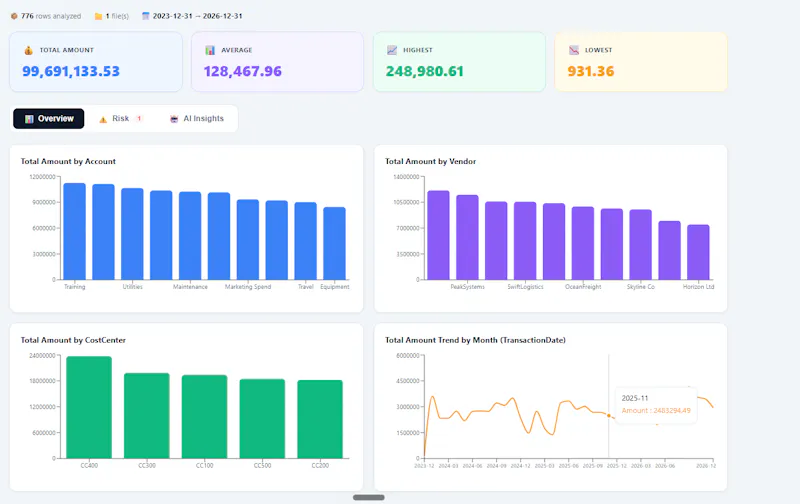Select total amount value 99,691,133.53
Screen dimensions: 800x504
[71, 71]
